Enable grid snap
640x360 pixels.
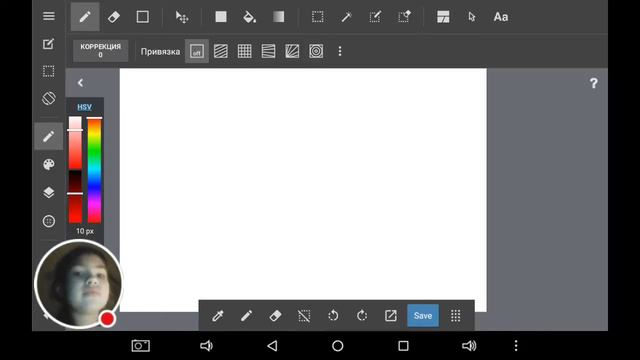point(244,51)
